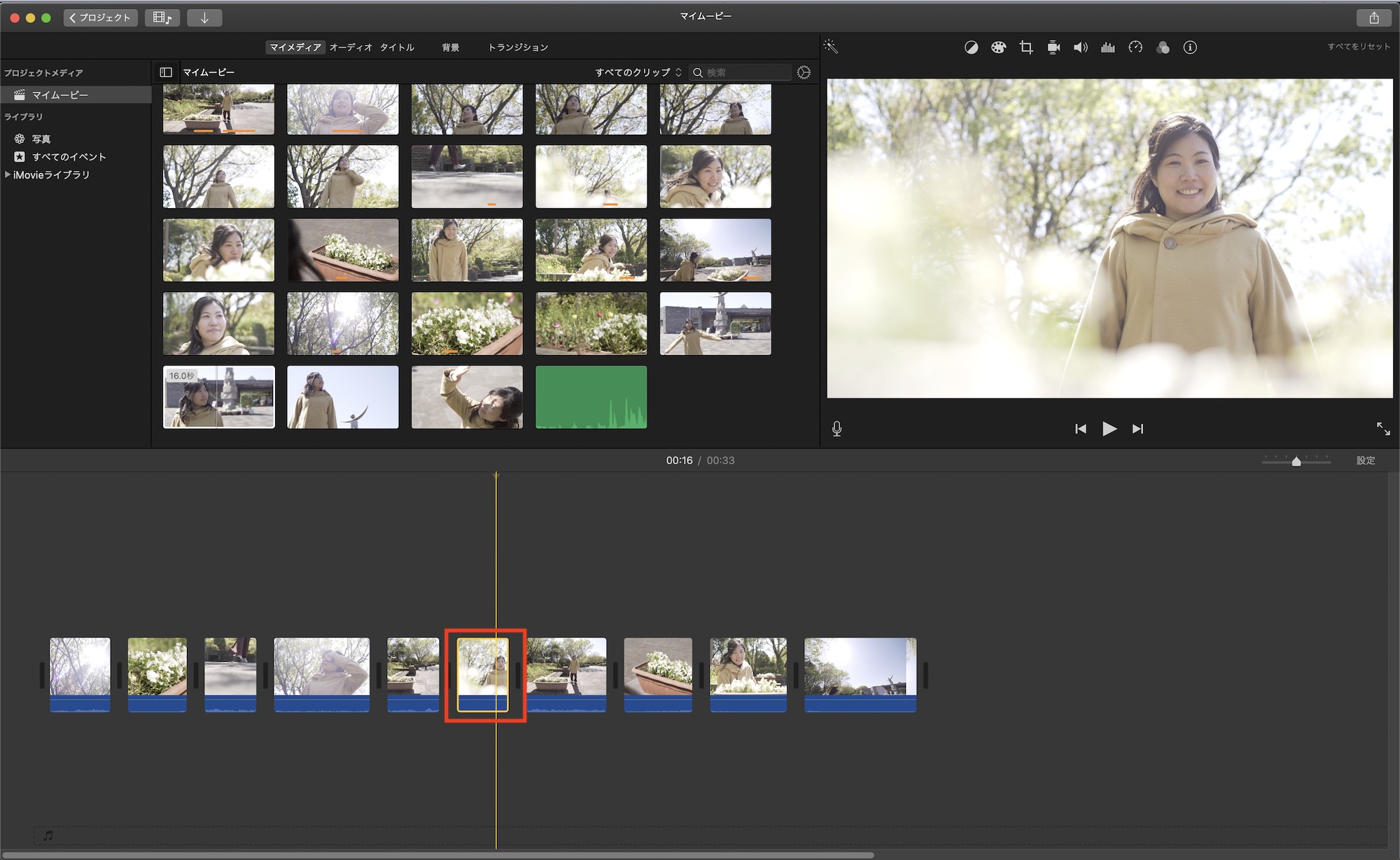Screen dimensions: 1400x860
Task: Open the noise reduction equalizer icon
Action: [1108, 48]
